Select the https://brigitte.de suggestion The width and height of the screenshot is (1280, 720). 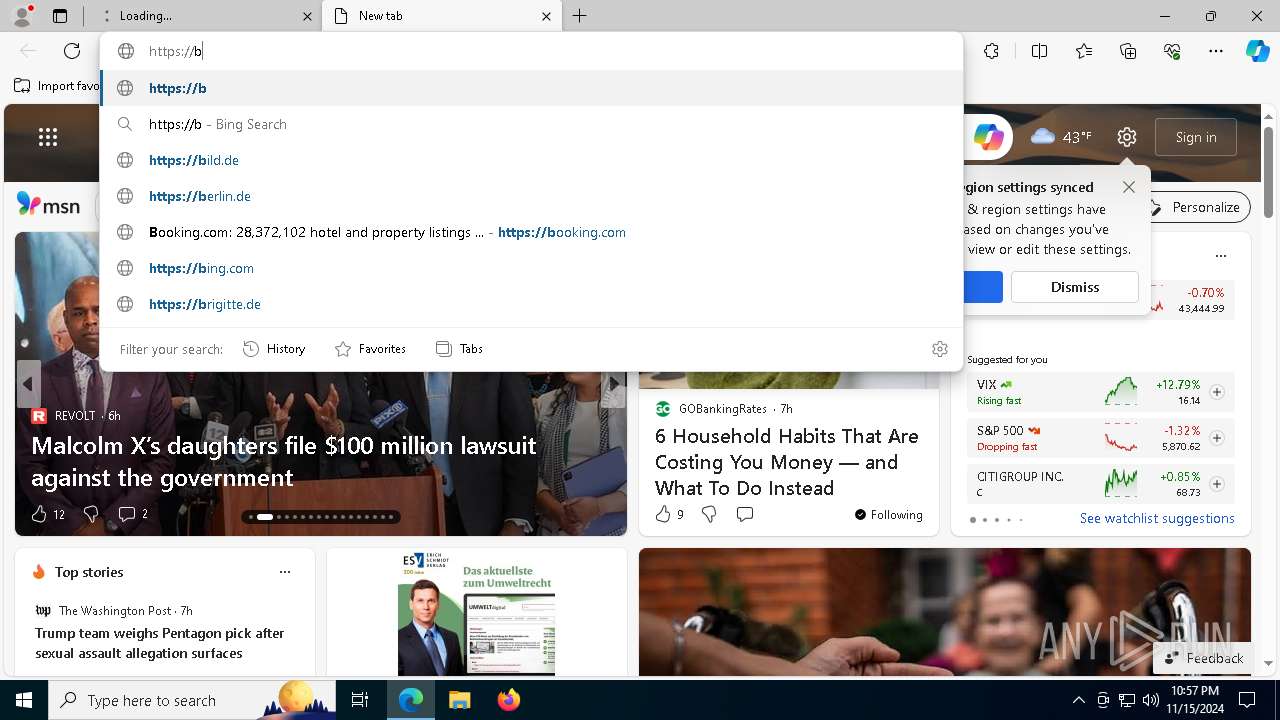532,304
